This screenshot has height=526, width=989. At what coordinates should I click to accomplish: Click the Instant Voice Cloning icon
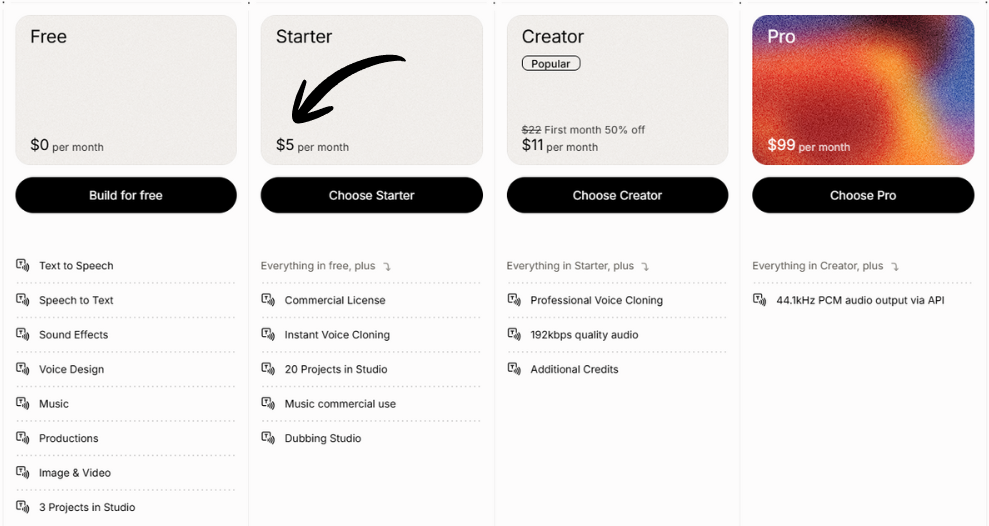tap(268, 334)
